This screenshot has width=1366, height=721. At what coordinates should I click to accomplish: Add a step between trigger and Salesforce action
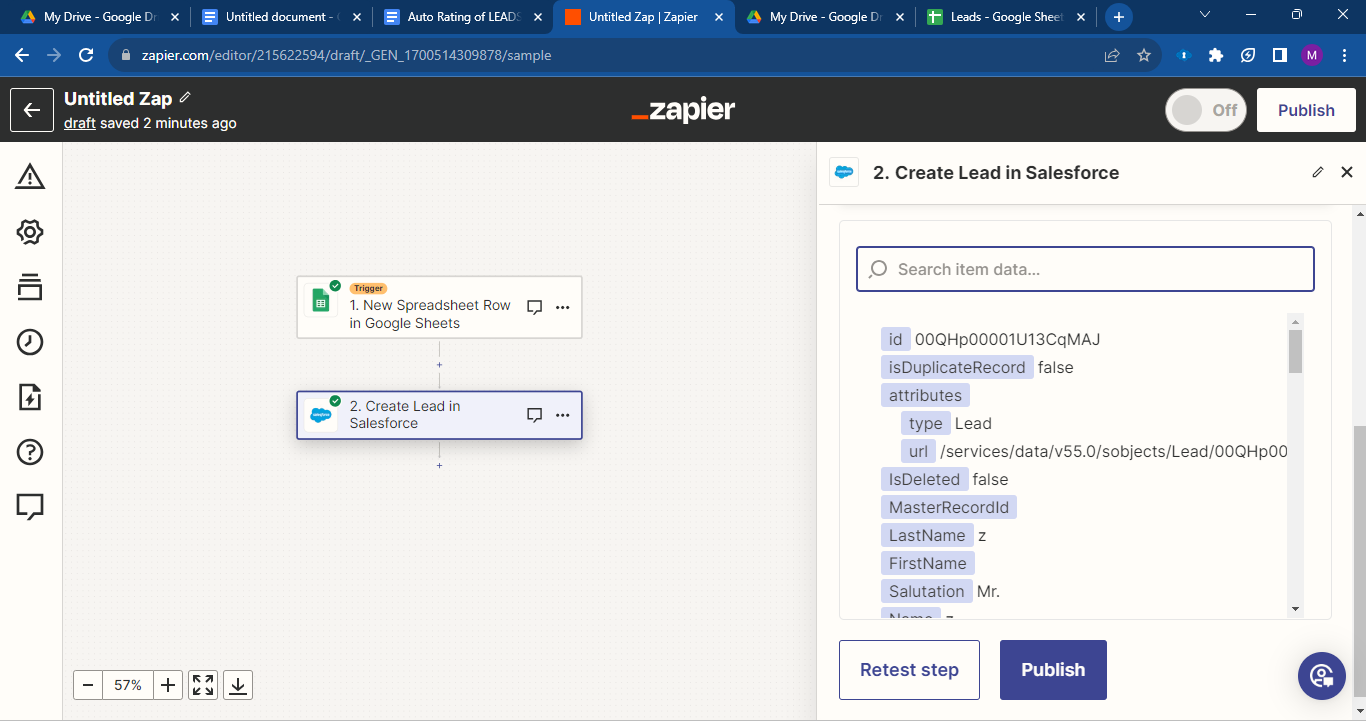pyautogui.click(x=439, y=365)
